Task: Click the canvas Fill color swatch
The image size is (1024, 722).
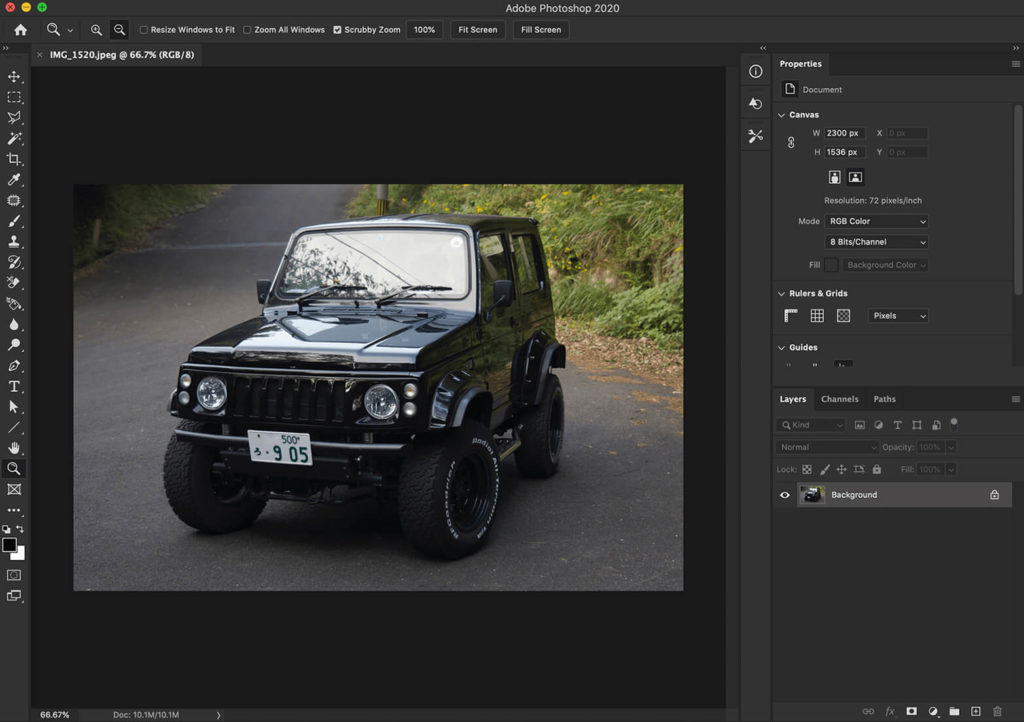Action: click(831, 265)
